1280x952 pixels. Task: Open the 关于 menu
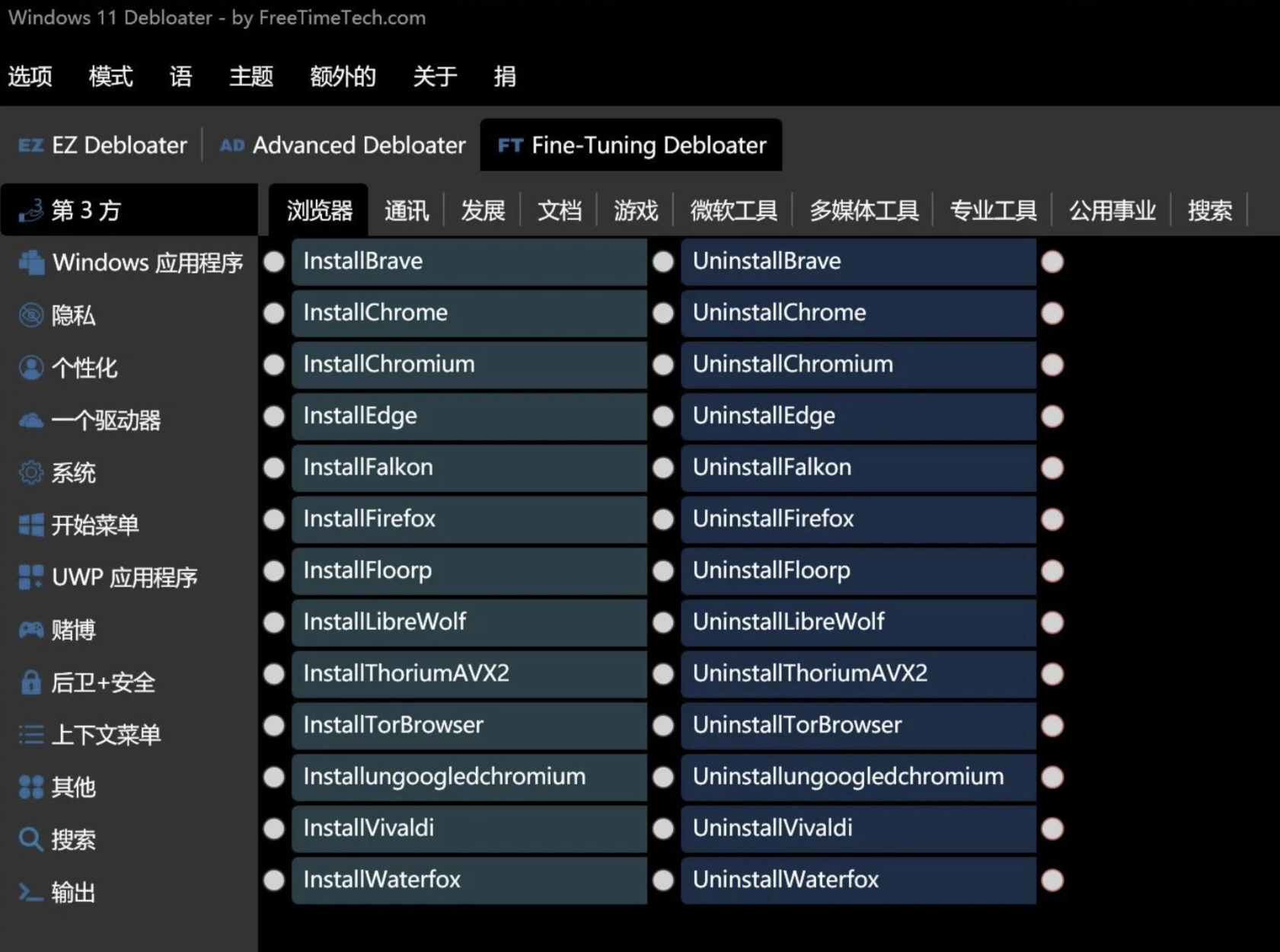(x=435, y=76)
